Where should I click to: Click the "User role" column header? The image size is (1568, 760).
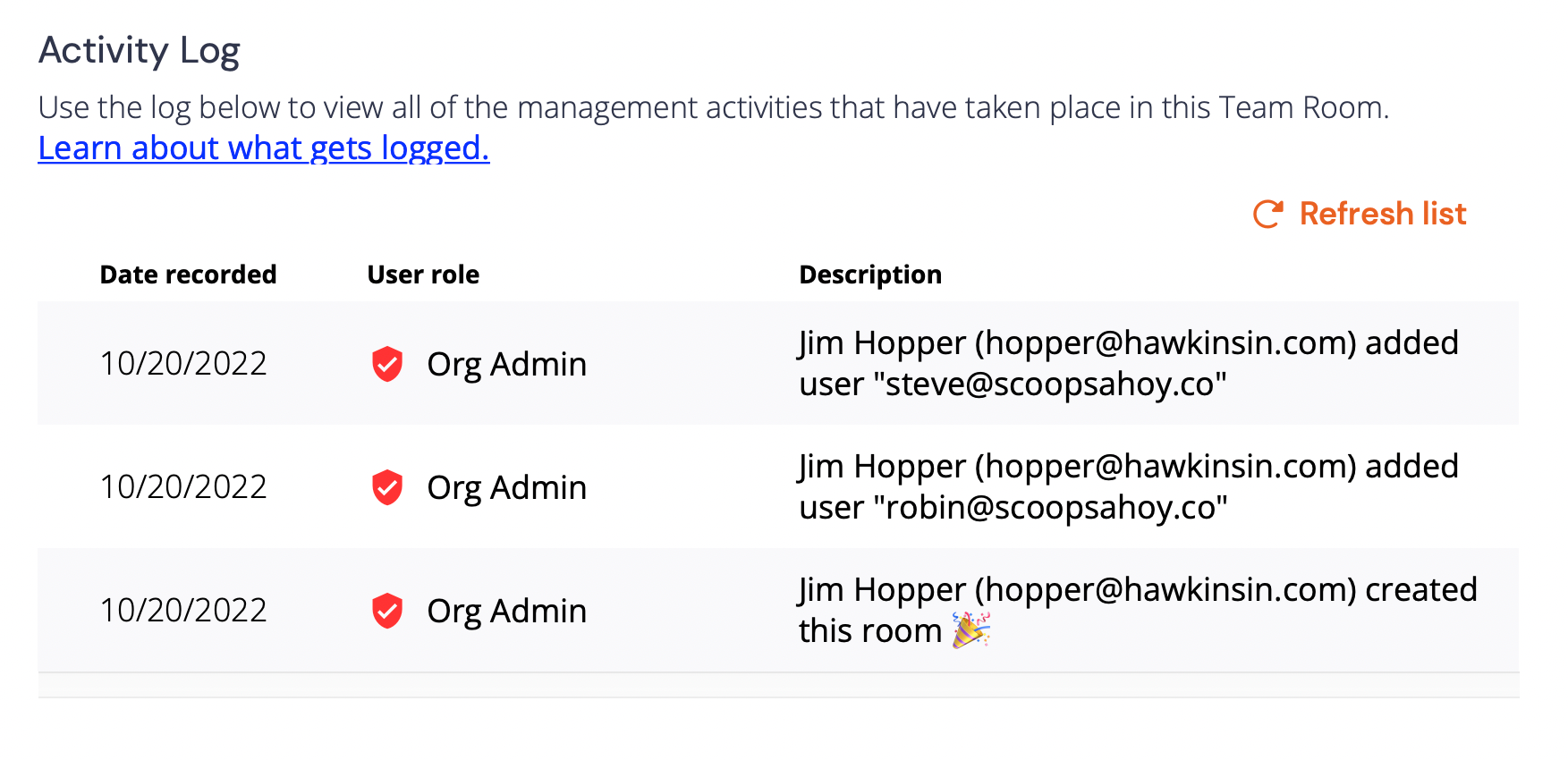(x=423, y=274)
